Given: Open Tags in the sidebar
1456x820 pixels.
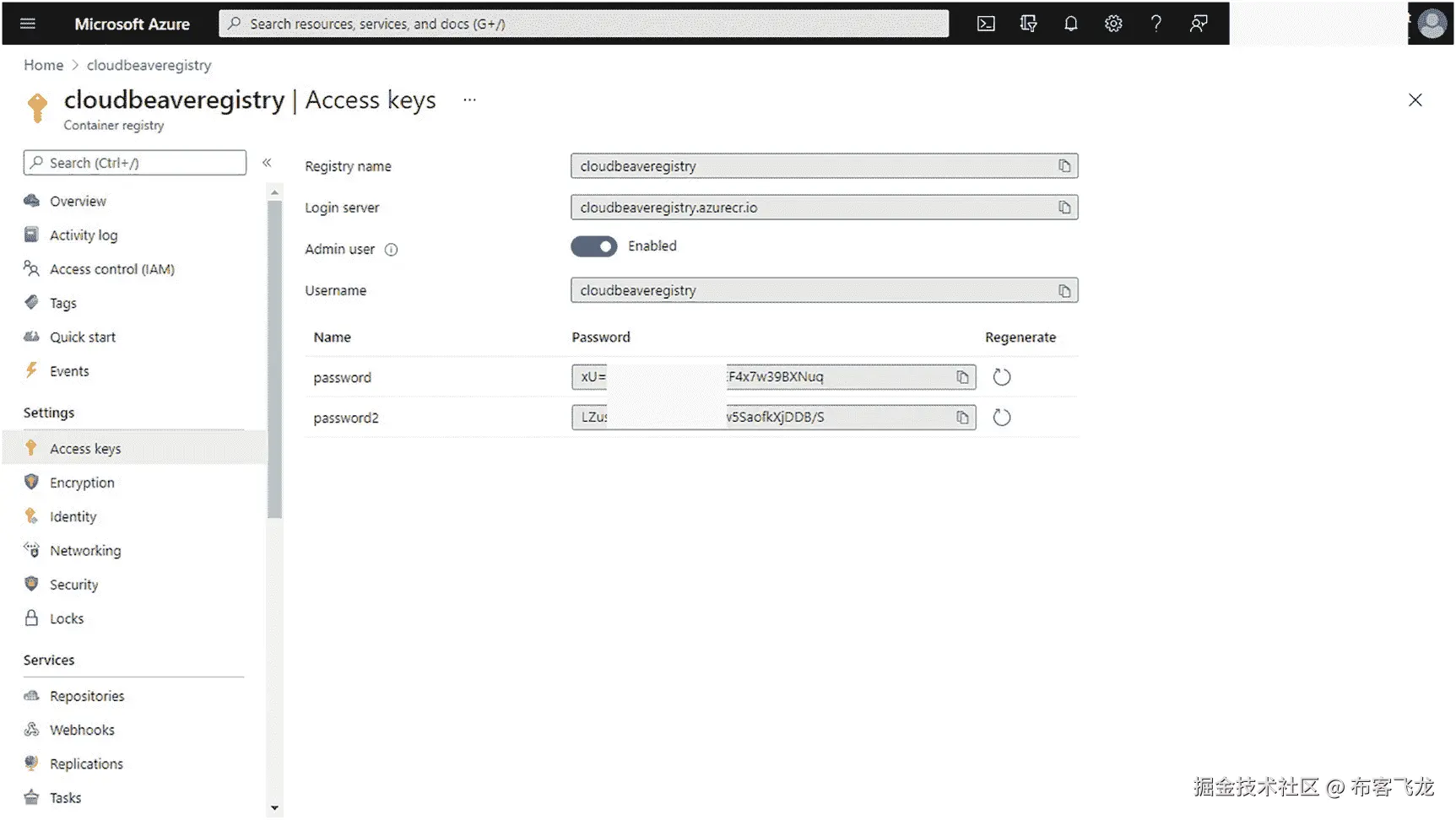Looking at the screenshot, I should click(63, 304).
